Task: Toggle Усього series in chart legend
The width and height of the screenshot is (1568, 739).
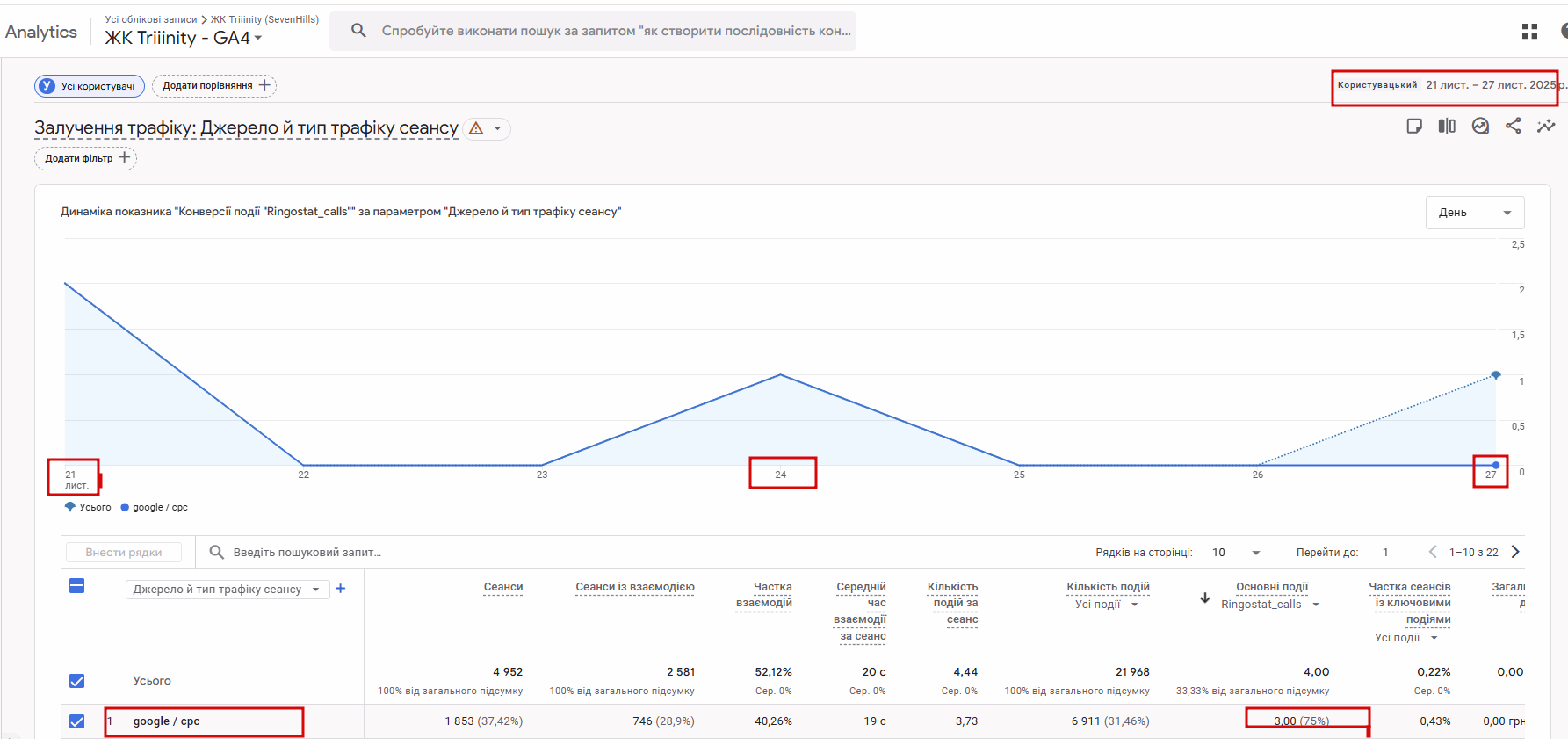Action: tap(88, 507)
